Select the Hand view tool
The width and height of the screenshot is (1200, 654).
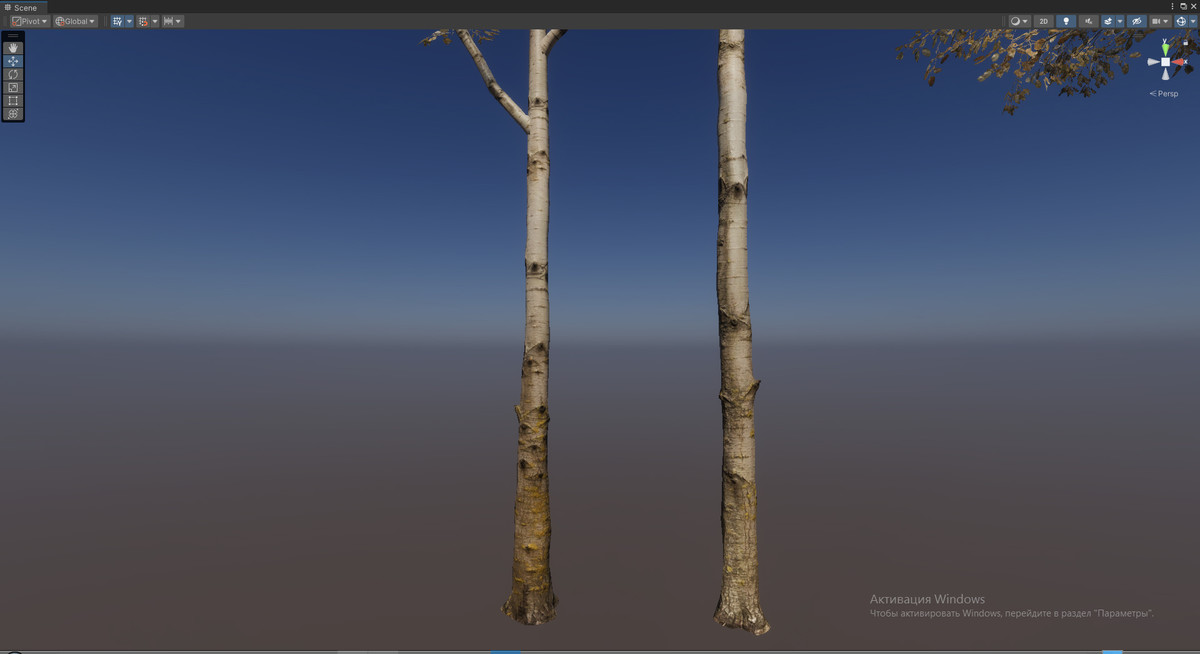click(13, 48)
